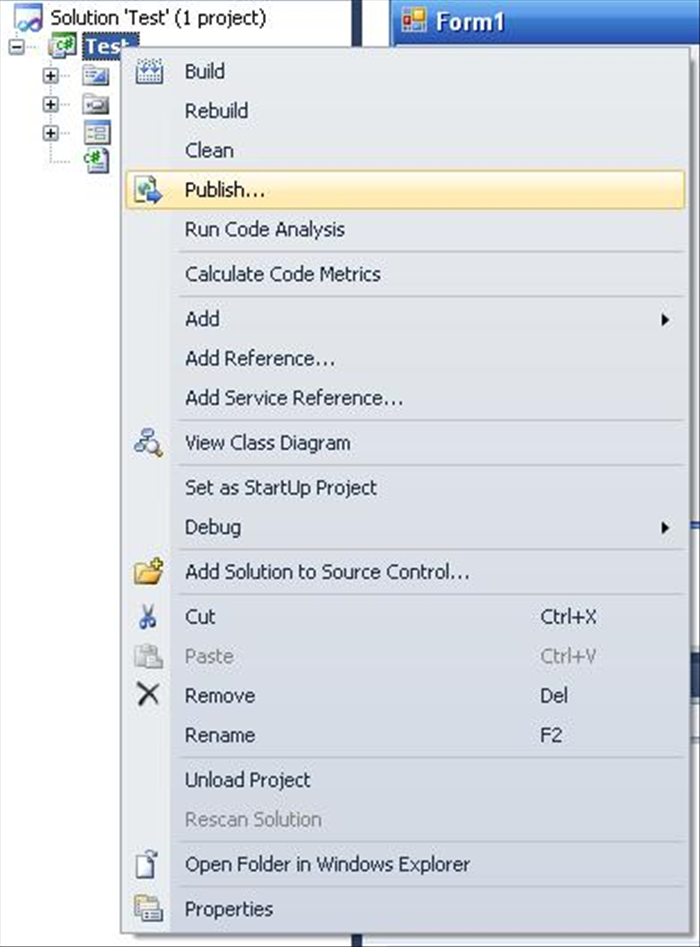The width and height of the screenshot is (700, 947).
Task: Expand the third child node under Test
Action: pyautogui.click(x=51, y=133)
